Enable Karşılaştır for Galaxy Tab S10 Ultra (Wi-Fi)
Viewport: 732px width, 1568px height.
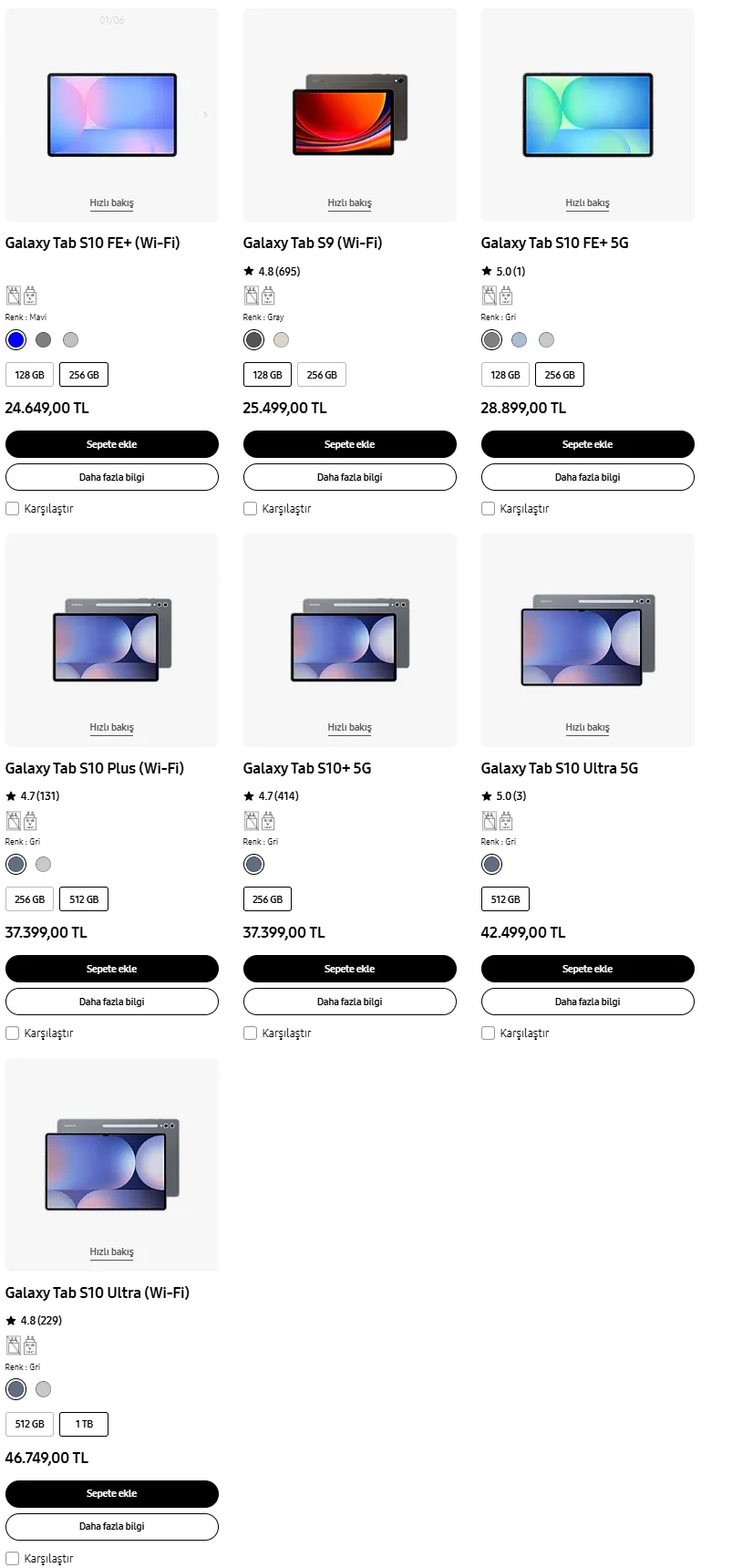(13, 1558)
